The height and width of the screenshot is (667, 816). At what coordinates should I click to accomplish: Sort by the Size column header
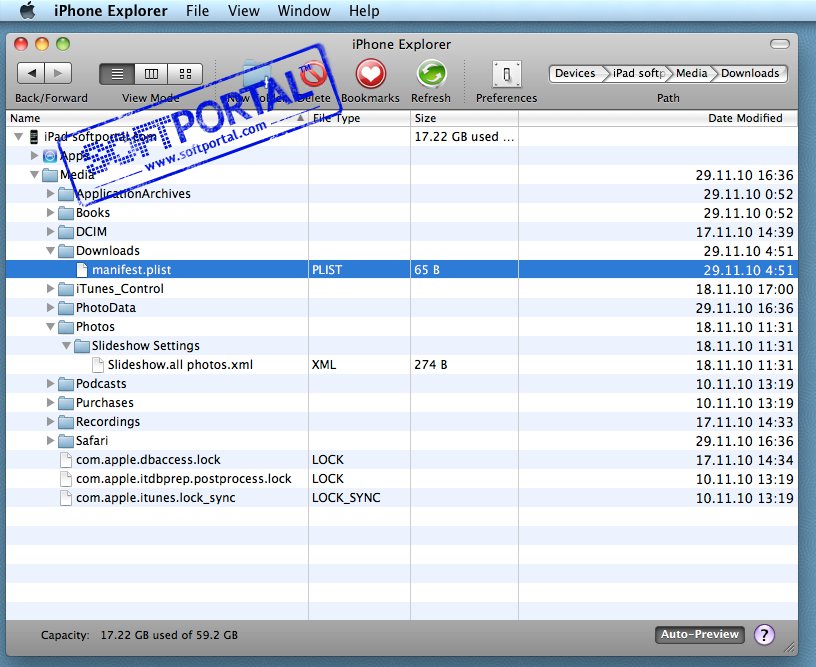(464, 118)
